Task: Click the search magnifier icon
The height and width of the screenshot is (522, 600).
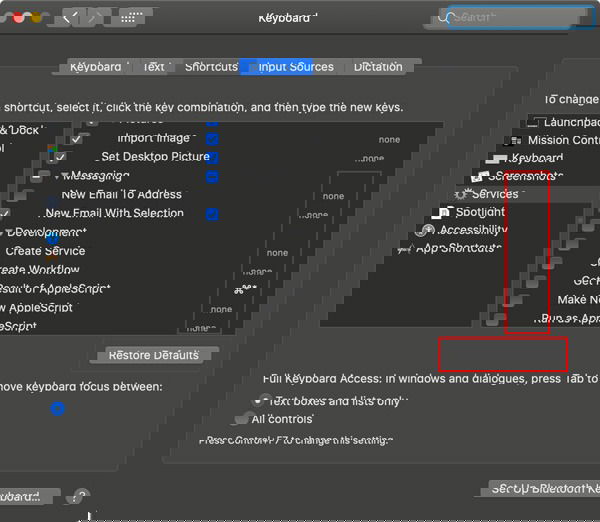Action: point(445,17)
